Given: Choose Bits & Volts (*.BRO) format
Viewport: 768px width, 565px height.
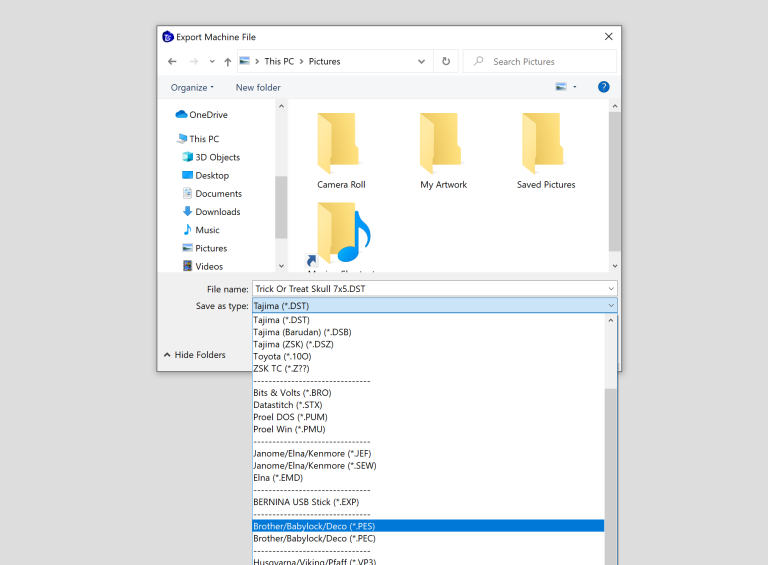Looking at the screenshot, I should tap(428, 393).
